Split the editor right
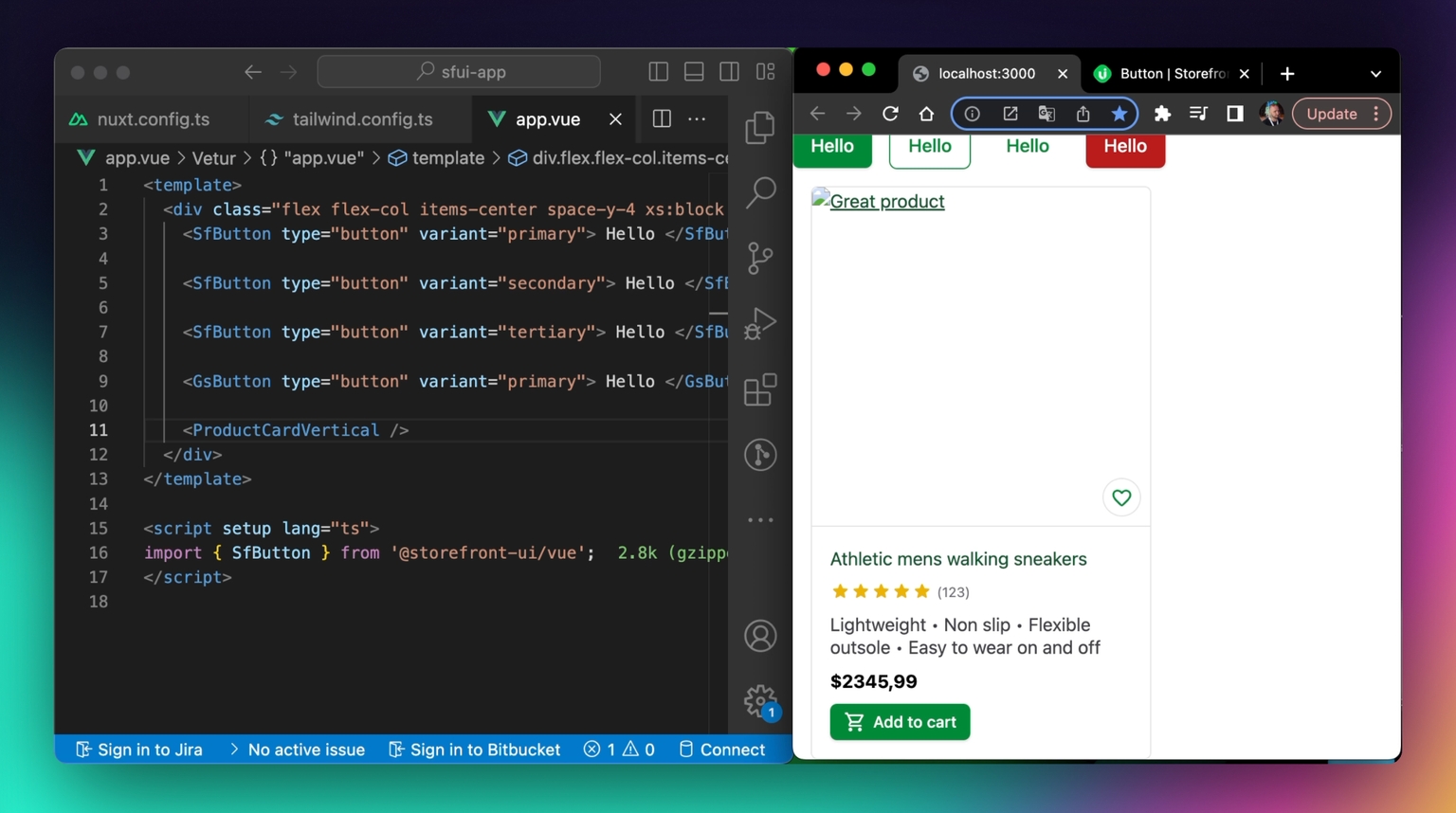Screen dimensions: 1456x813 [662, 119]
